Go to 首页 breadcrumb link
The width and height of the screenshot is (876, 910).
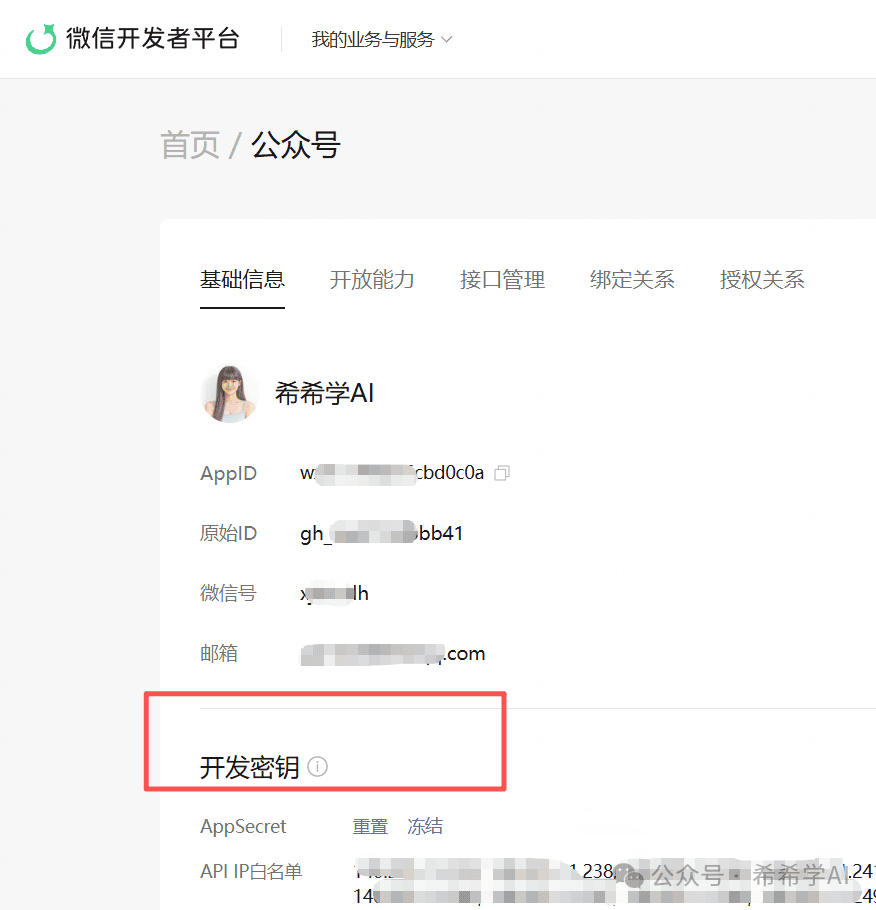tap(190, 145)
